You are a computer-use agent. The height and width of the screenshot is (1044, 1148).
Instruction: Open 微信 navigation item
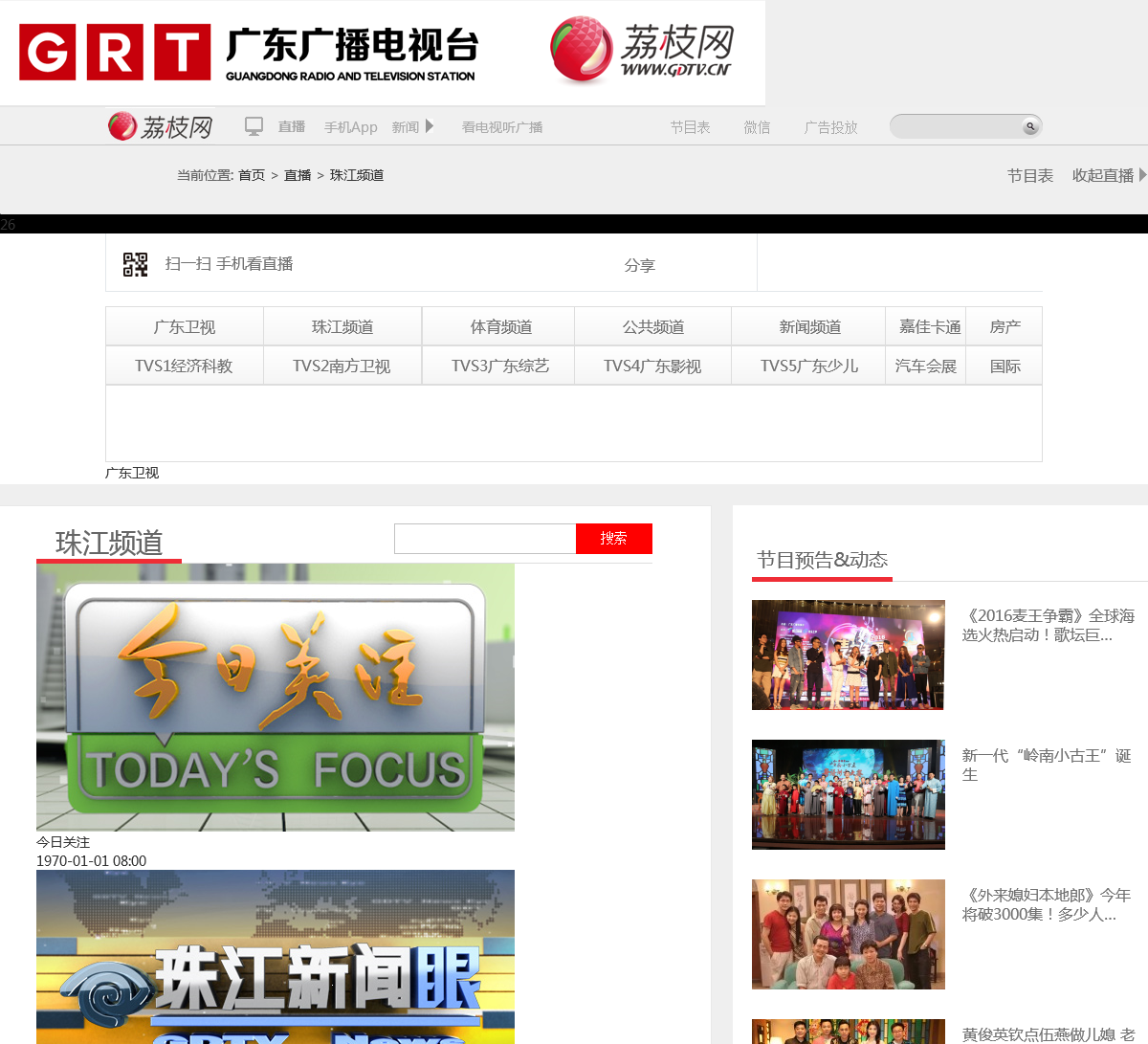(x=757, y=127)
